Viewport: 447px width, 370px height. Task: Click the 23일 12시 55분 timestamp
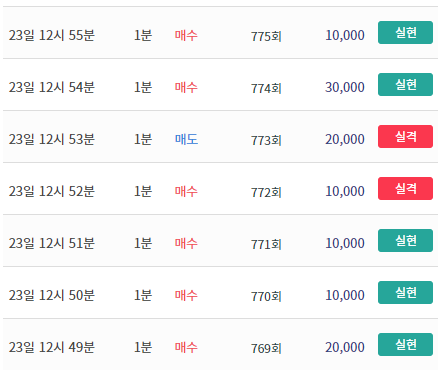[x=52, y=35]
